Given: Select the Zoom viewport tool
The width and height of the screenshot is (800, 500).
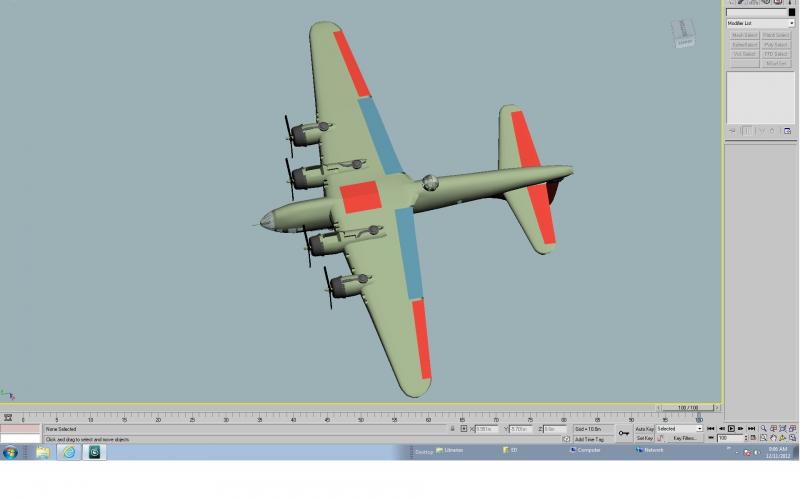Looking at the screenshot, I should point(763,429).
